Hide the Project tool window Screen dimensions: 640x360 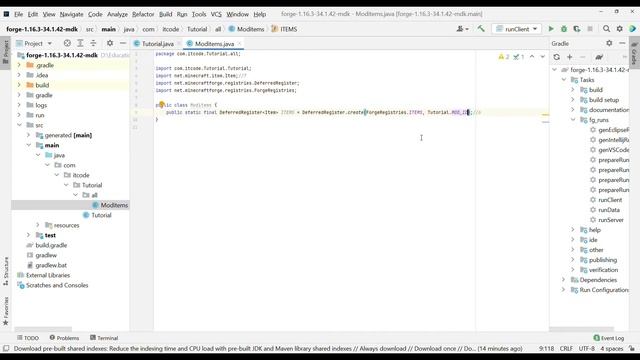point(123,43)
